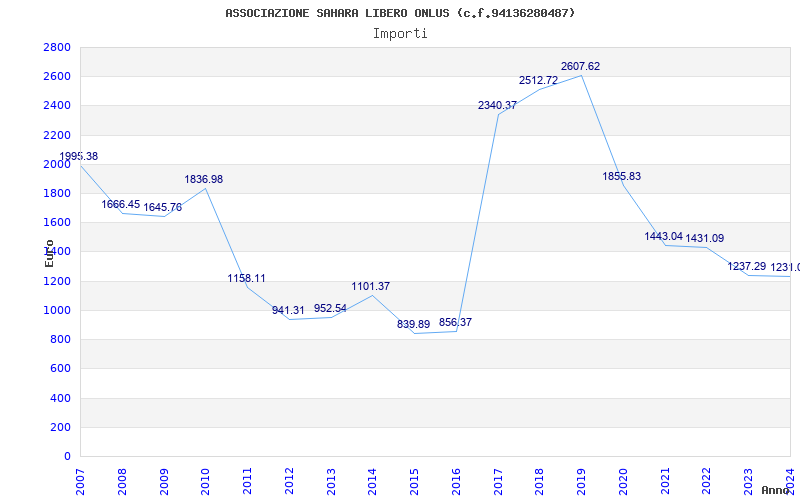Select the x-axis year 2022
Screen dimensions: 800x500
707,482
